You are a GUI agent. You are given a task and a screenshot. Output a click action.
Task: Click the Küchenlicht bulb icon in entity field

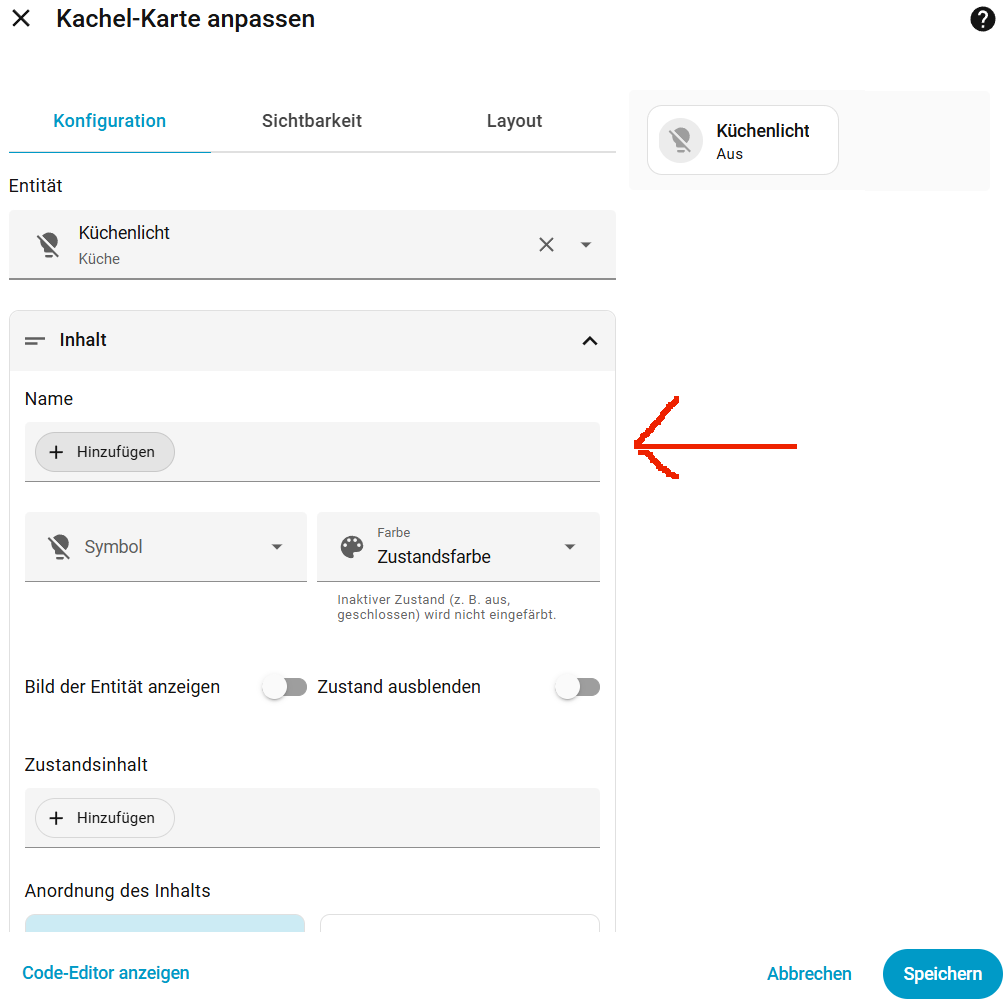(x=49, y=244)
